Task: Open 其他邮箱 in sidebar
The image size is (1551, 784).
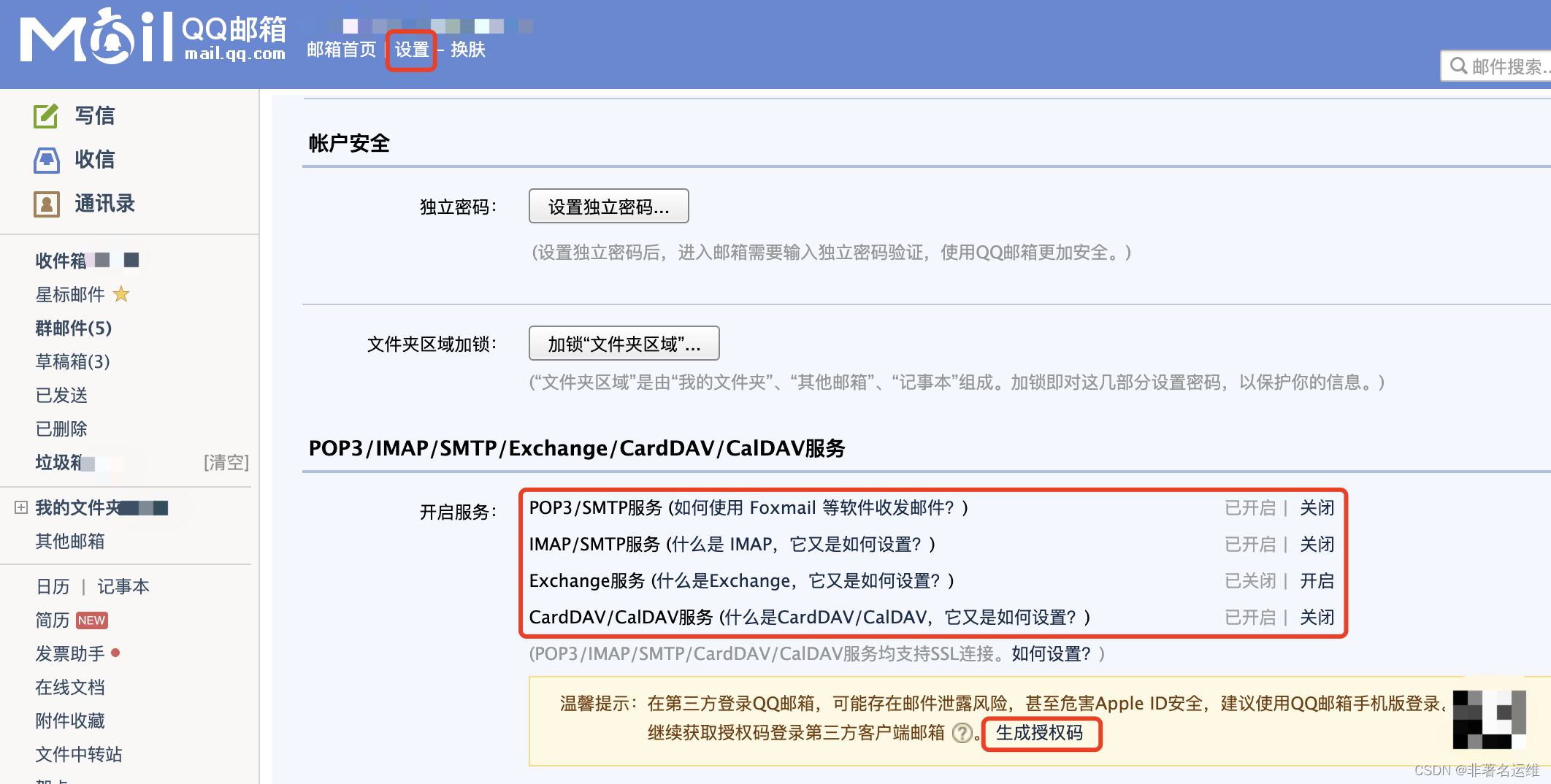Action: [x=70, y=541]
